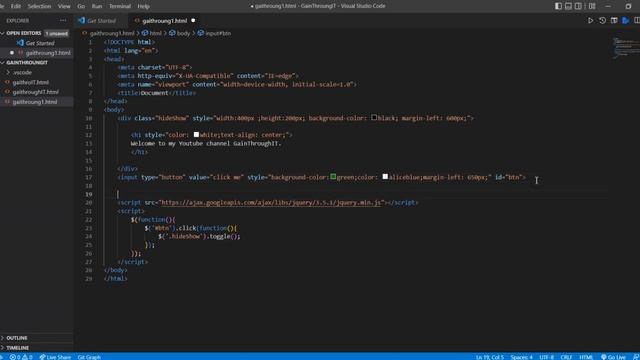640x360 pixels.
Task: Open the View menu
Action: pyautogui.click(x=64, y=6)
